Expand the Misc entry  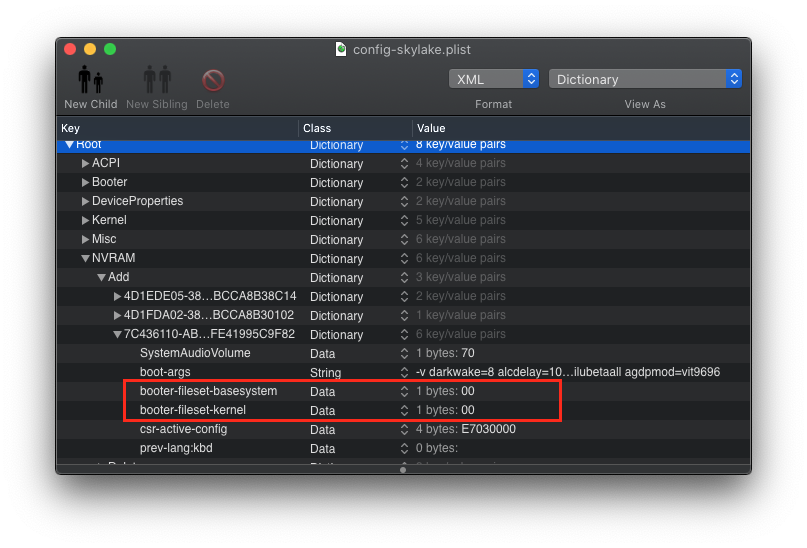pyautogui.click(x=85, y=240)
